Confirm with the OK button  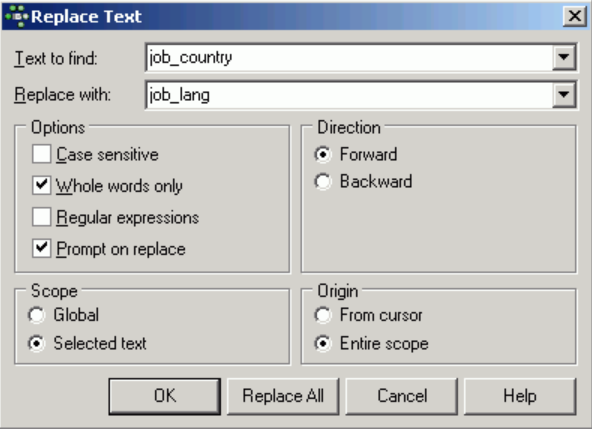click(x=165, y=396)
